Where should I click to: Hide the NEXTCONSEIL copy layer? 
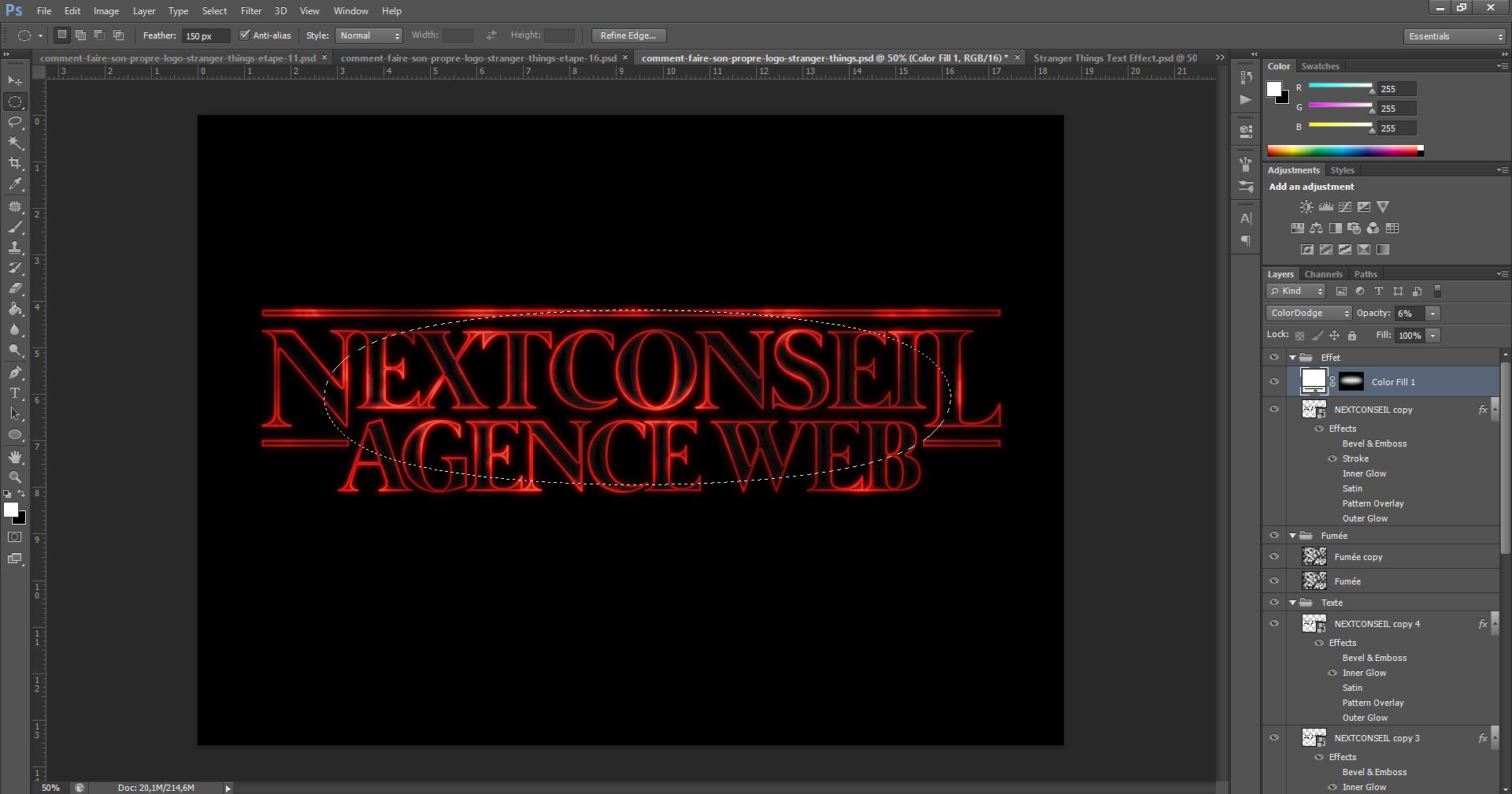point(1273,410)
